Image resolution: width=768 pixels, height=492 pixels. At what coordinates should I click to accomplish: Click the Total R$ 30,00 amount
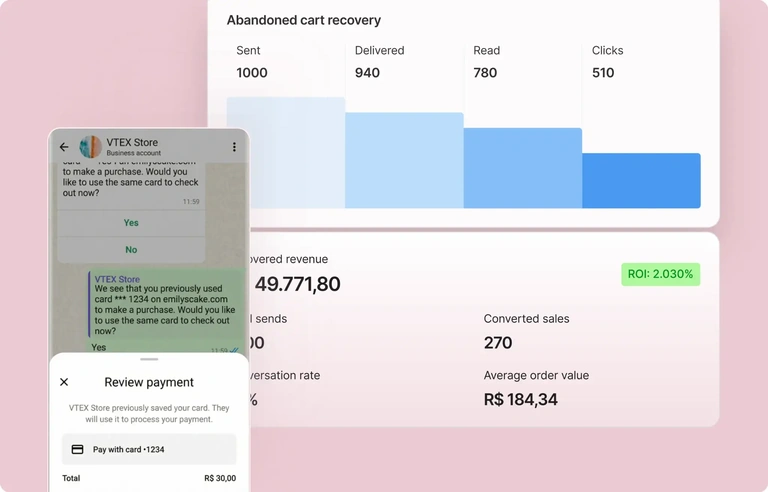point(220,478)
